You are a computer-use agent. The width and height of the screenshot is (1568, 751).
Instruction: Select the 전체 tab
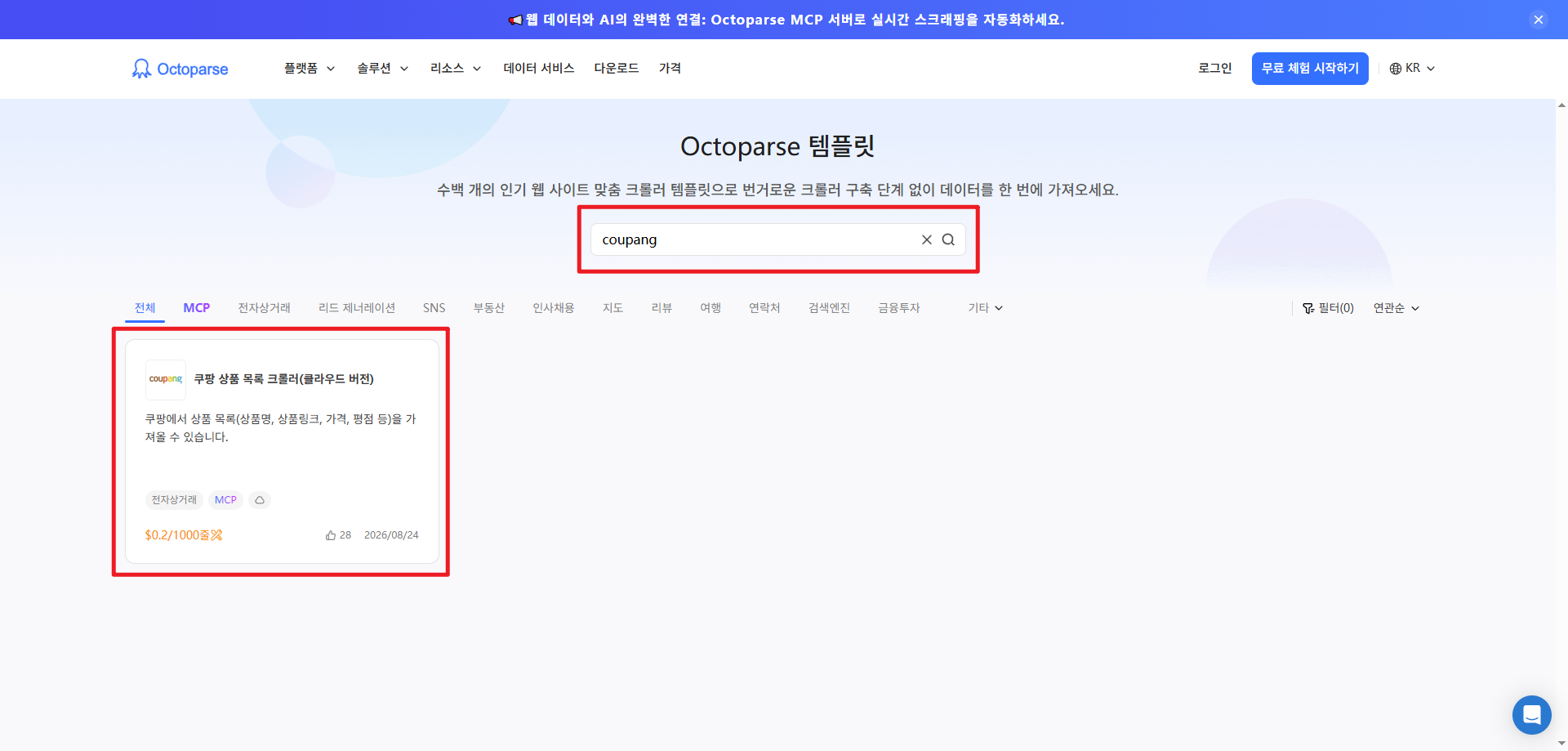[x=145, y=308]
